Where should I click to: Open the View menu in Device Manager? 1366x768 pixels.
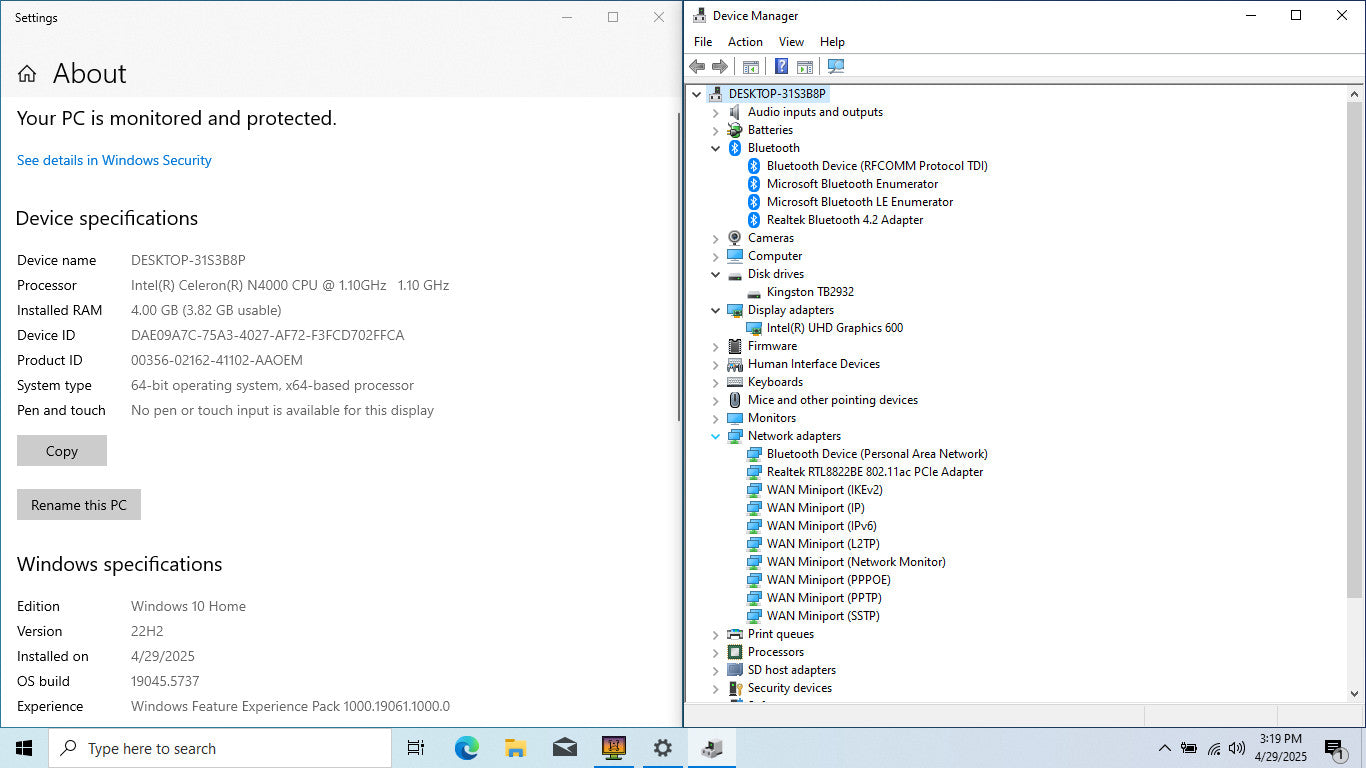point(791,42)
